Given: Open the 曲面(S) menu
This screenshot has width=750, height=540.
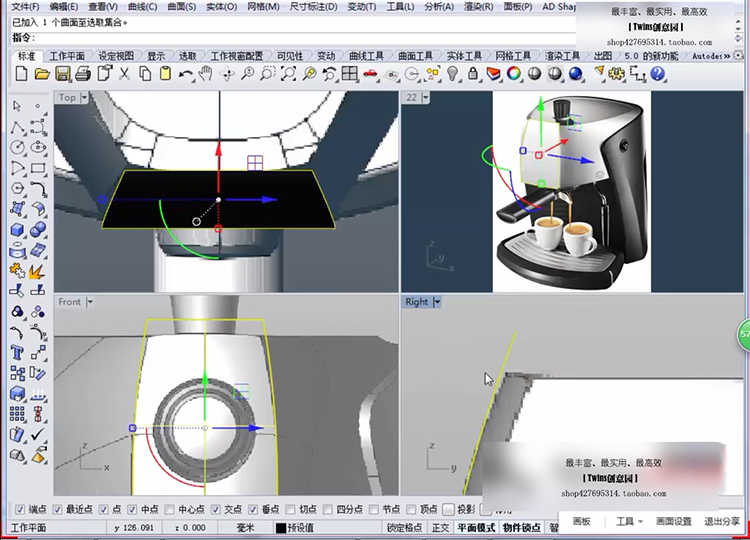Looking at the screenshot, I should point(181,7).
